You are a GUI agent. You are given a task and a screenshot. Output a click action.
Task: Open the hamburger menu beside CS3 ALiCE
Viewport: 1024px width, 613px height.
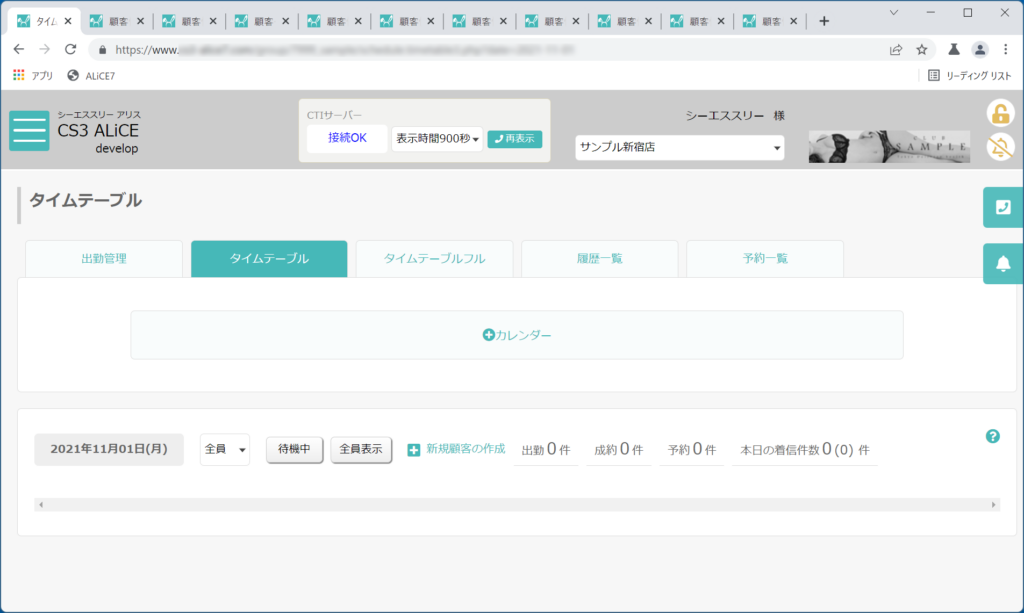(x=29, y=131)
